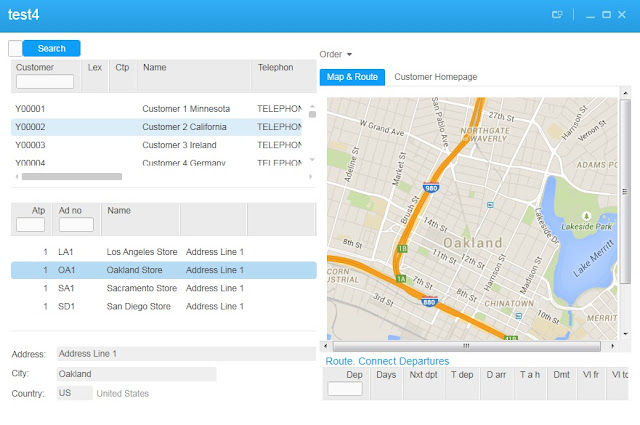Click the Lakeside Park tree icon on map
The image size is (640, 425).
[x=586, y=216]
